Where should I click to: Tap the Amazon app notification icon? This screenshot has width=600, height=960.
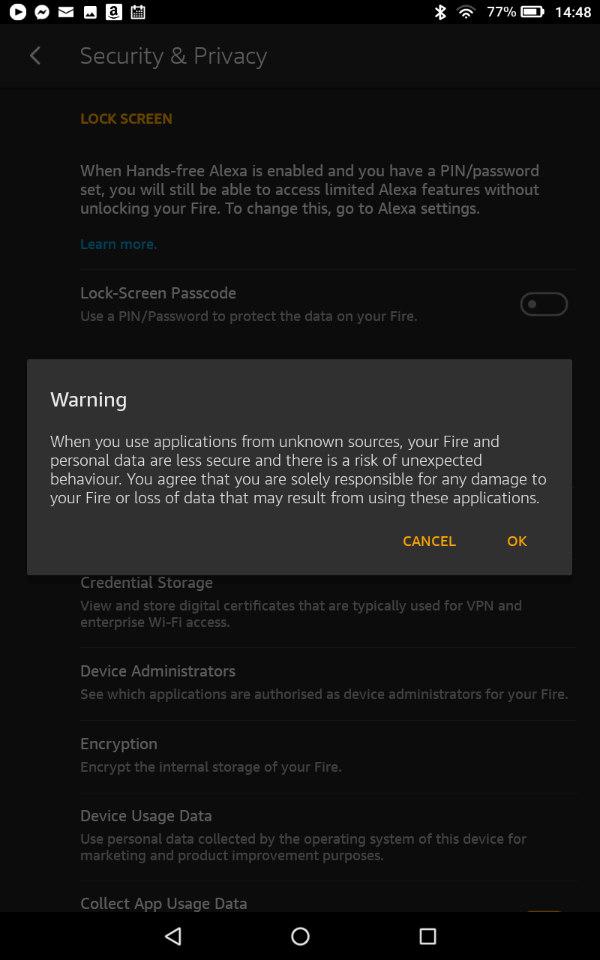tap(112, 12)
